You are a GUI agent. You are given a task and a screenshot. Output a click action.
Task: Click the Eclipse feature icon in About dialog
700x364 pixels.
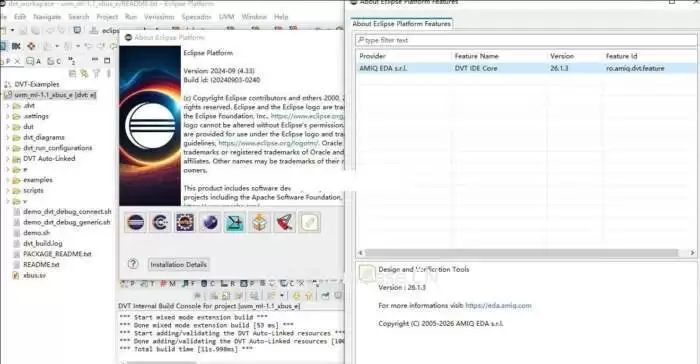pos(135,222)
